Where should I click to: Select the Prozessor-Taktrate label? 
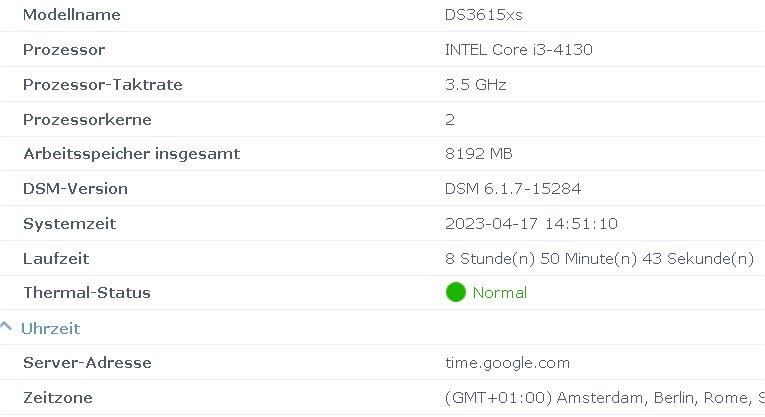click(103, 84)
